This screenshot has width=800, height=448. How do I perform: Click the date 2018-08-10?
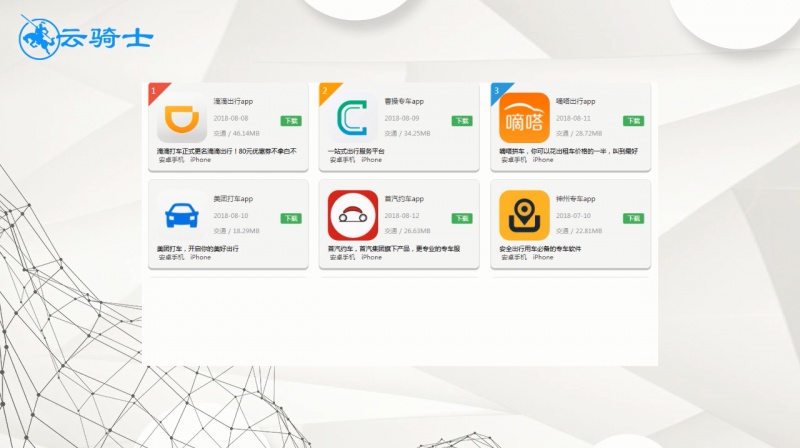231,215
